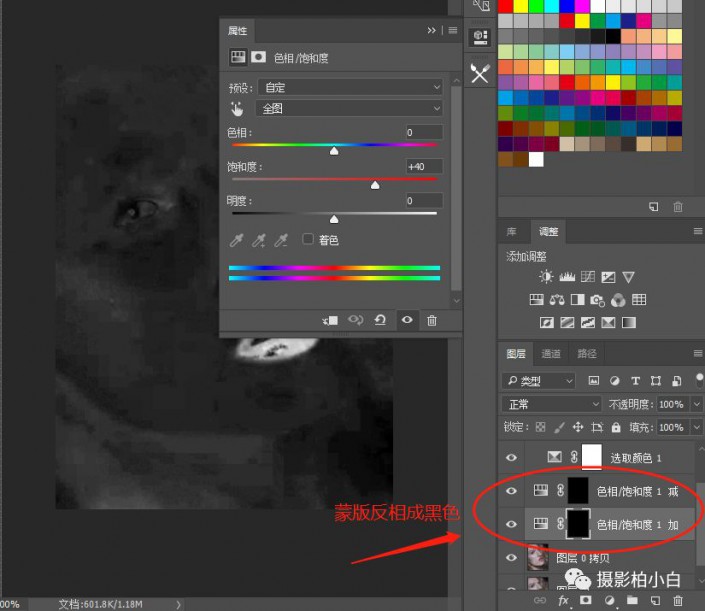Toggle visibility of 色相/饱和度 1 减 layer

[511, 491]
